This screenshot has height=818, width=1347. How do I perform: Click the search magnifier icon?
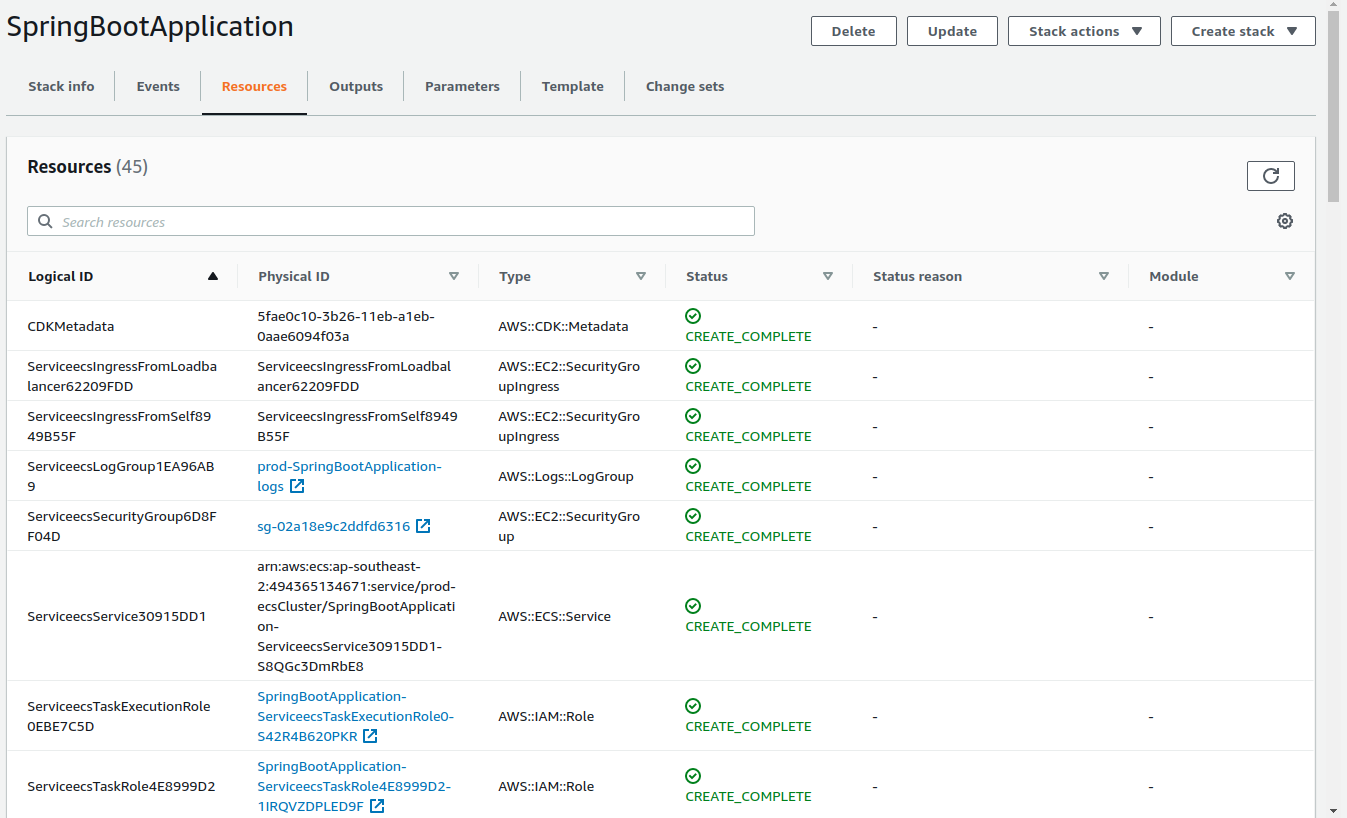(x=45, y=221)
